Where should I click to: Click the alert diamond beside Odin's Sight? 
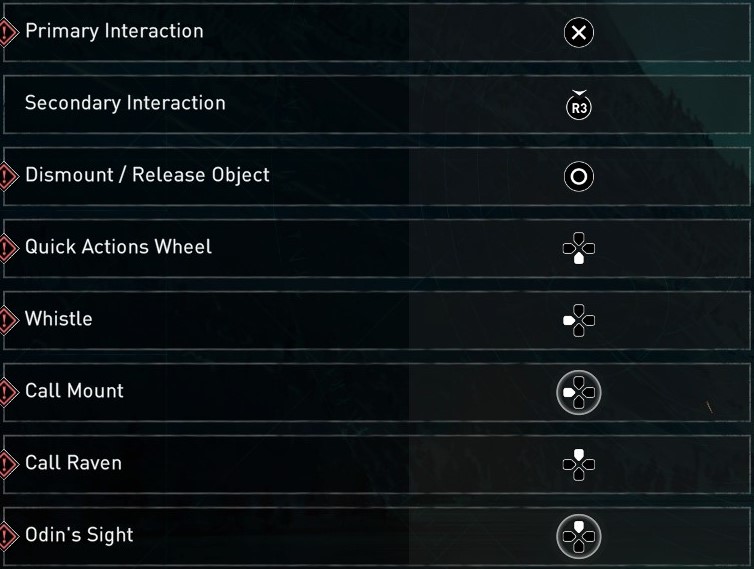click(8, 536)
